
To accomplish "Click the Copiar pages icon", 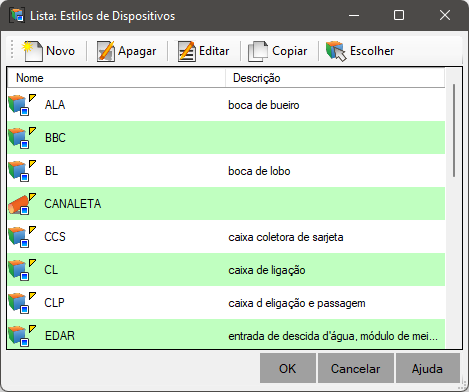I will [258, 51].
